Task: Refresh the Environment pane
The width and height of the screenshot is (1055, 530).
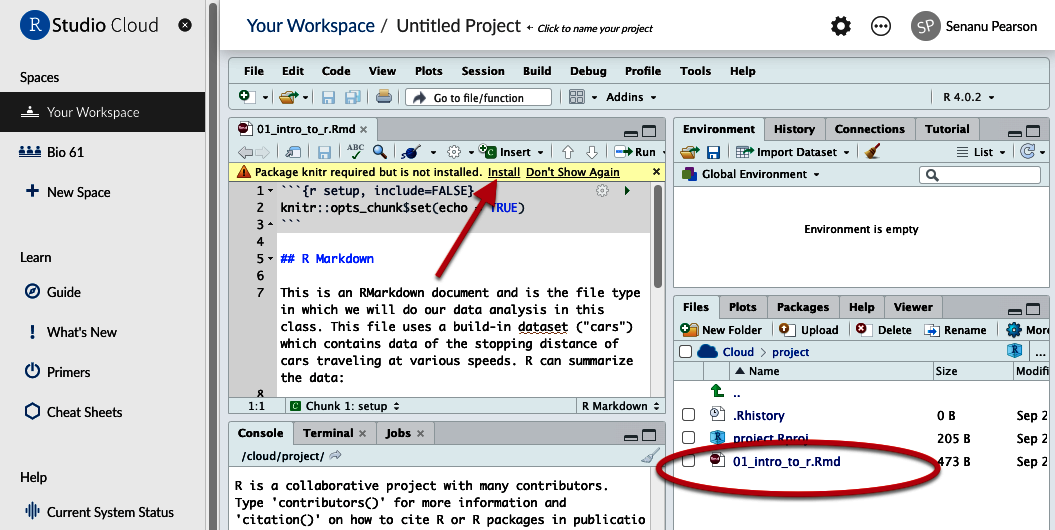Action: (x=1027, y=151)
